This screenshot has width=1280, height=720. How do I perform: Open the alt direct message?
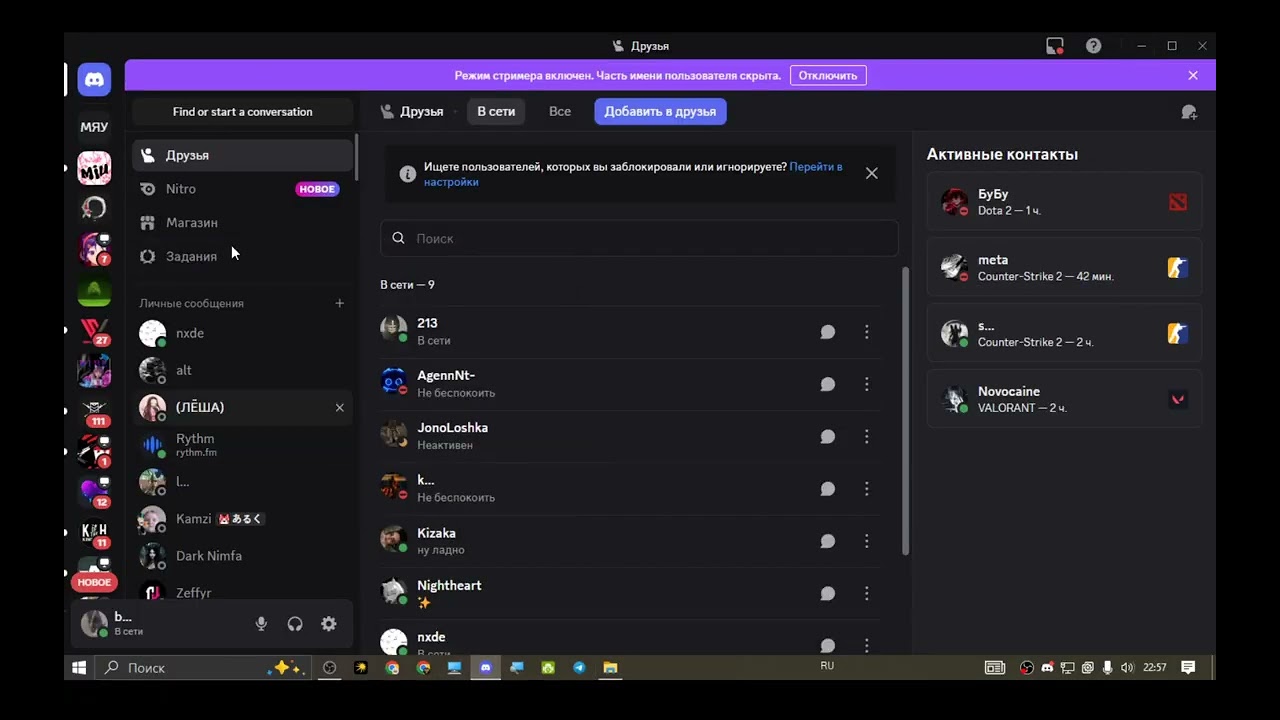click(243, 370)
